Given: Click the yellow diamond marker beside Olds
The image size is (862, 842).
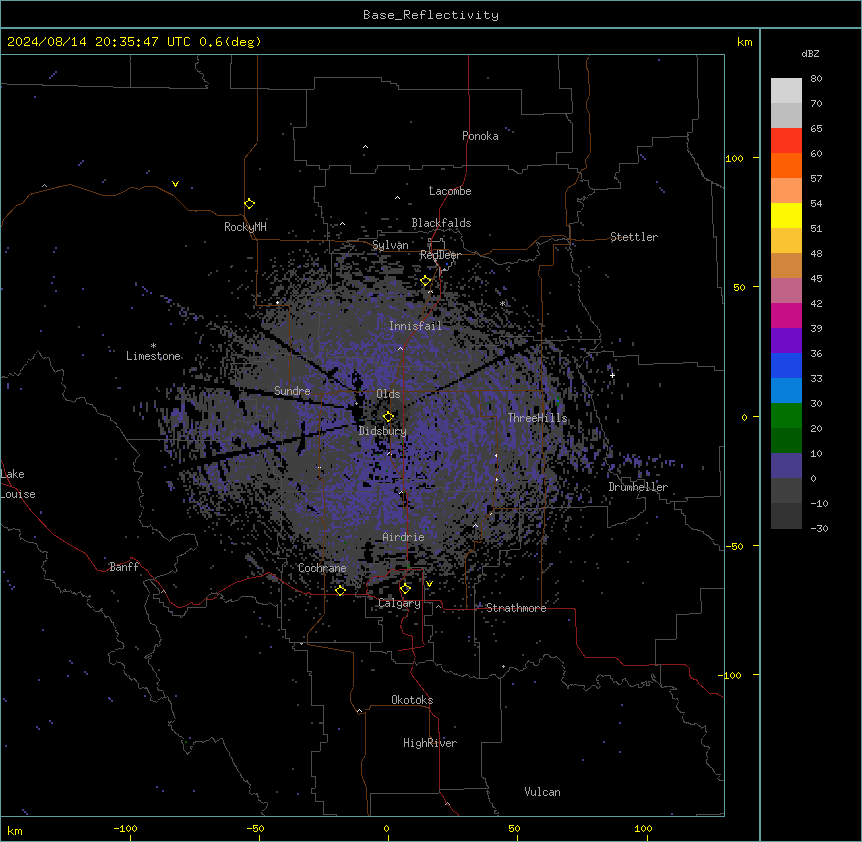Looking at the screenshot, I should tap(389, 417).
